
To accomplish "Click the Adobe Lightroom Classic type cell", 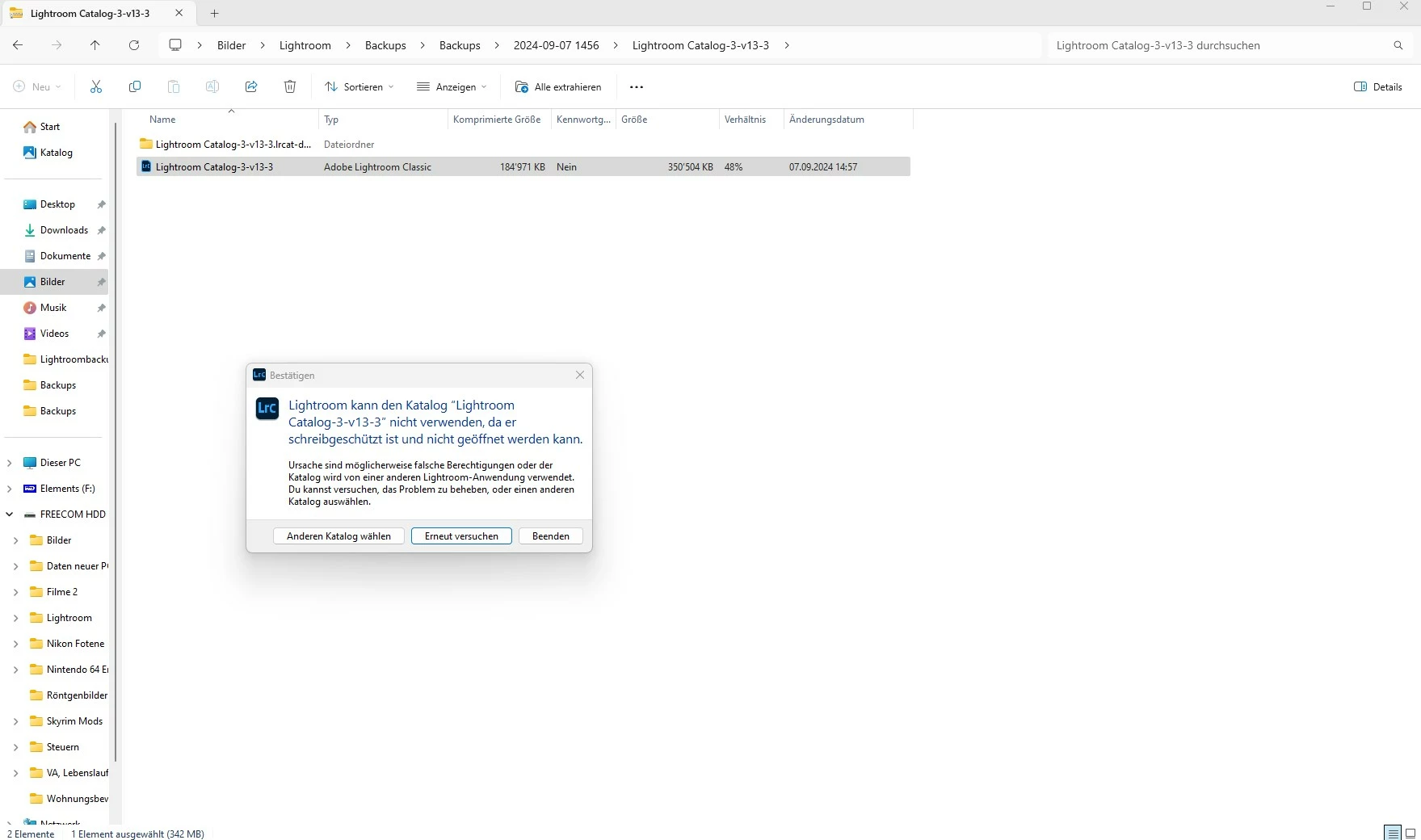I will pyautogui.click(x=377, y=167).
